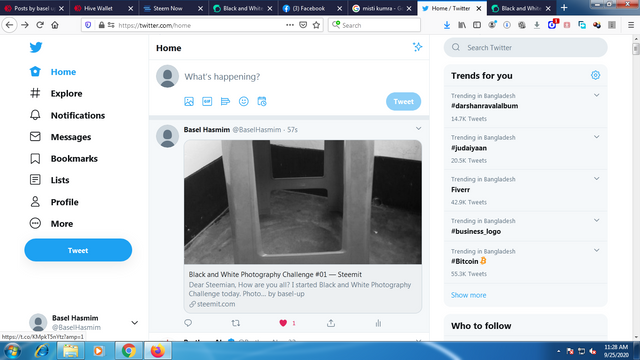
Task: Add a poll to tweet
Action: 225,102
